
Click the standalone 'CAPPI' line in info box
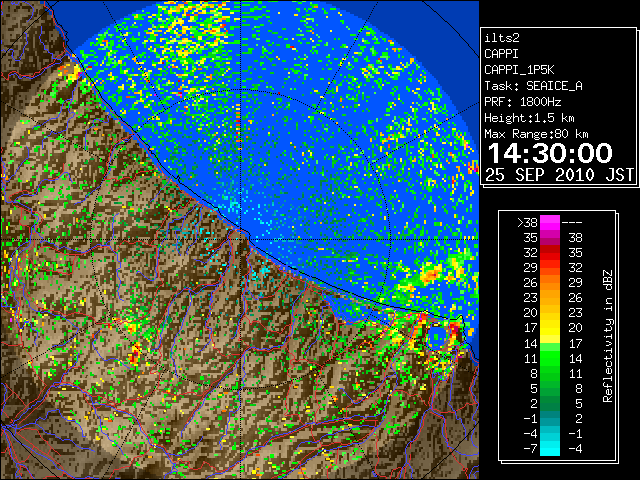502,54
